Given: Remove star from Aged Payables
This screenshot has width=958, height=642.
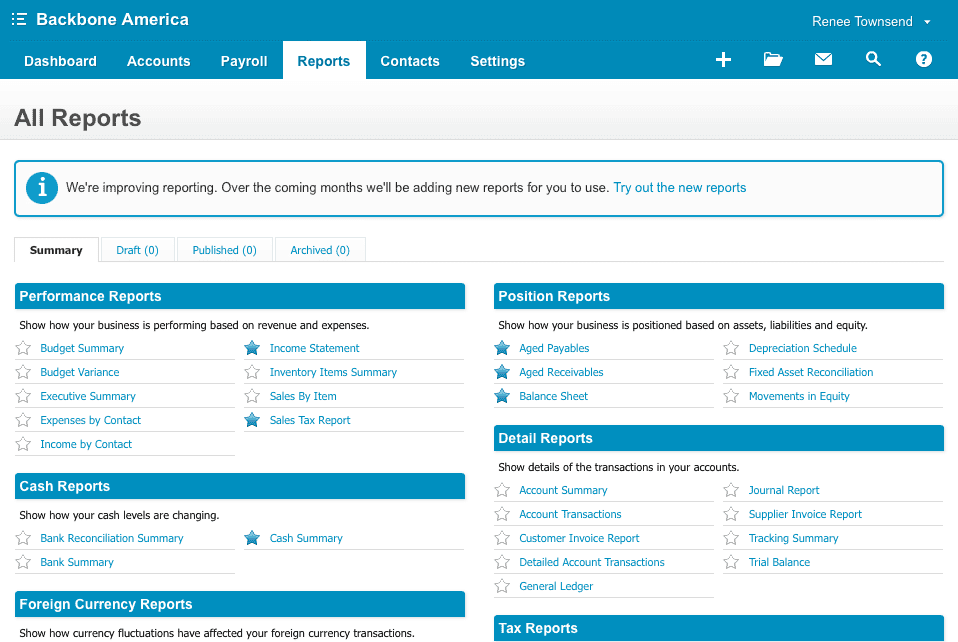Looking at the screenshot, I should point(502,348).
